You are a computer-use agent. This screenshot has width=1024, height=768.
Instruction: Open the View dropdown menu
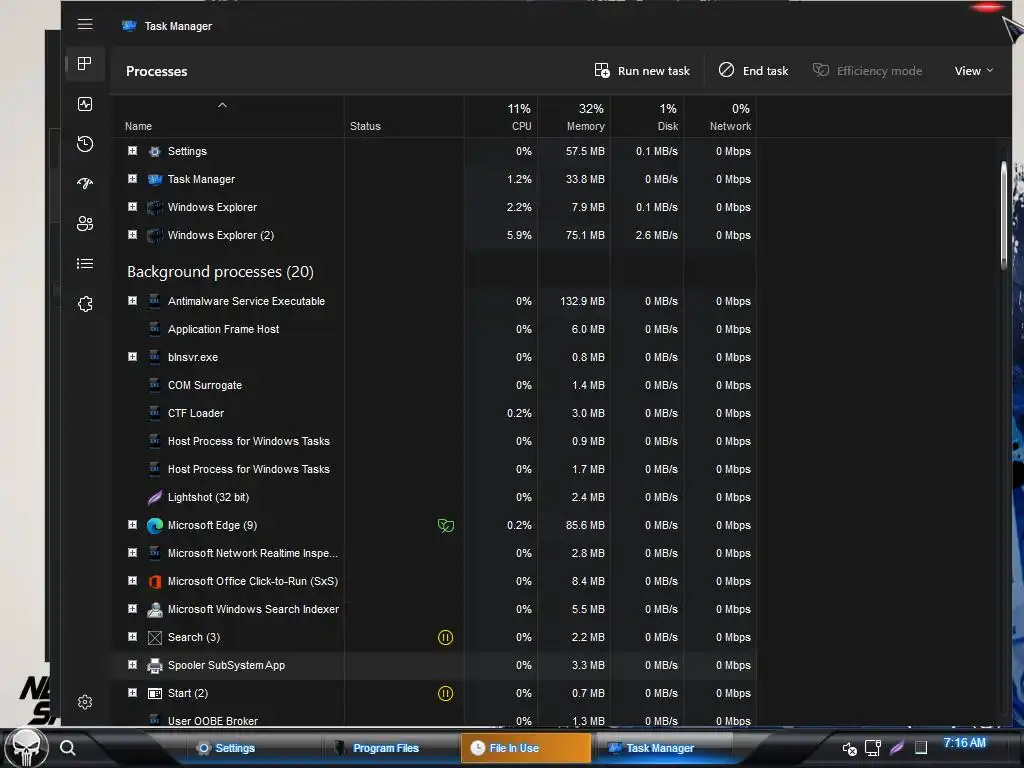(974, 71)
